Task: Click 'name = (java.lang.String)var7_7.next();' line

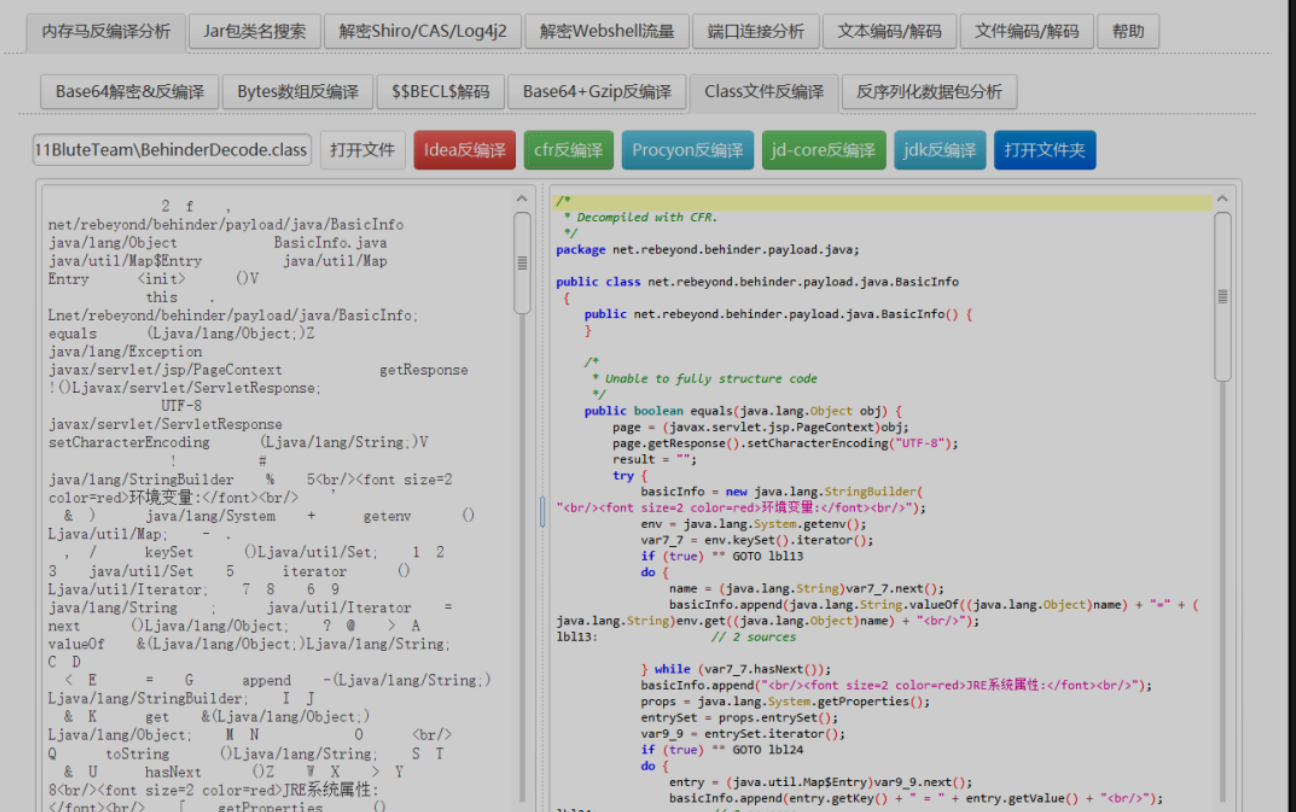Action: click(x=806, y=588)
